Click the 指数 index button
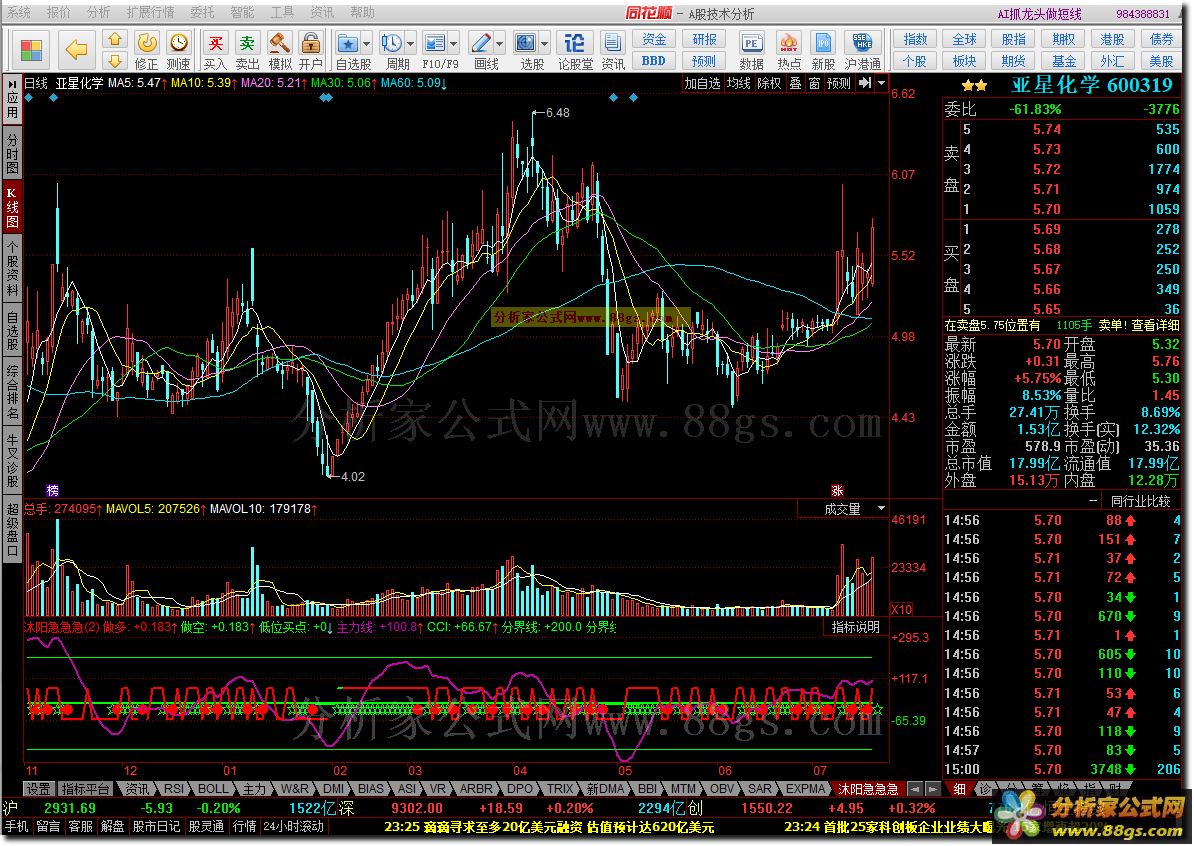 point(915,39)
